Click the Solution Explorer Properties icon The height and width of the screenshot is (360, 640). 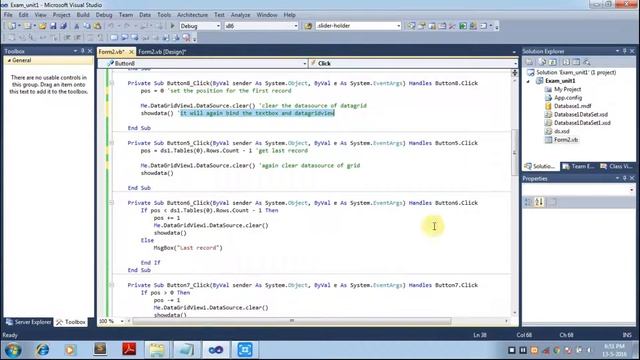tap(529, 62)
